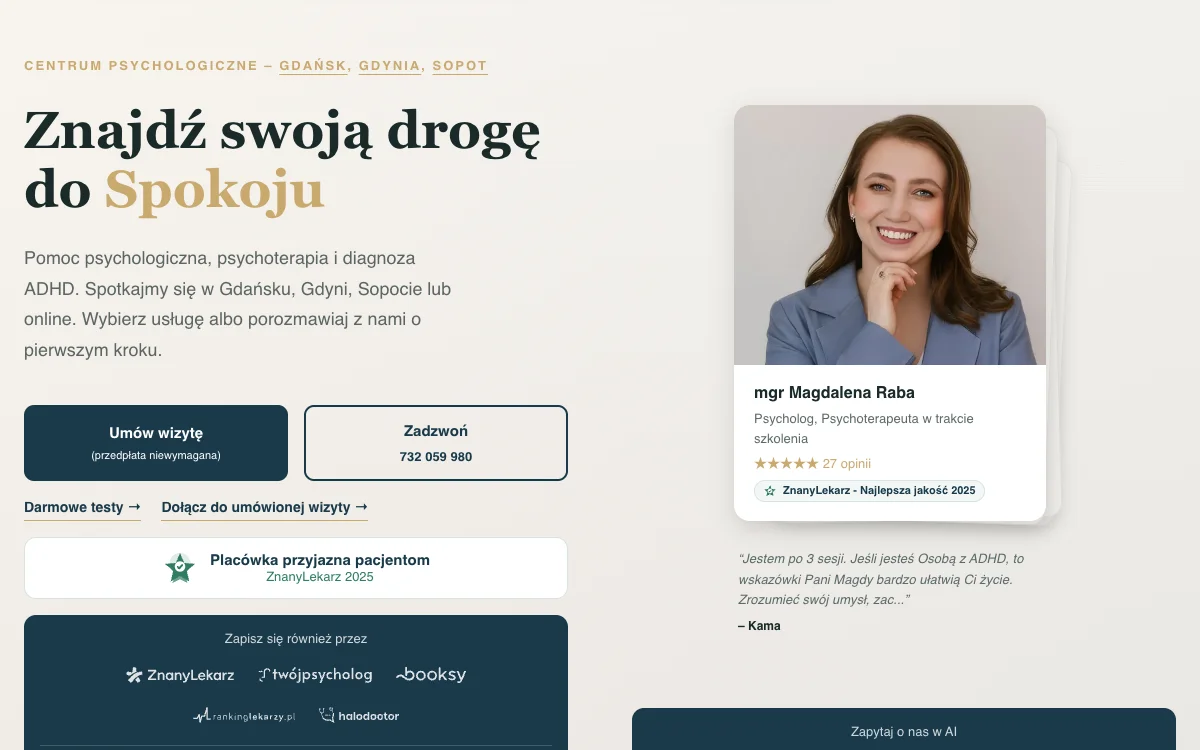Open the ZnanyLekarz booking logo
The height and width of the screenshot is (750, 1200).
(x=180, y=675)
